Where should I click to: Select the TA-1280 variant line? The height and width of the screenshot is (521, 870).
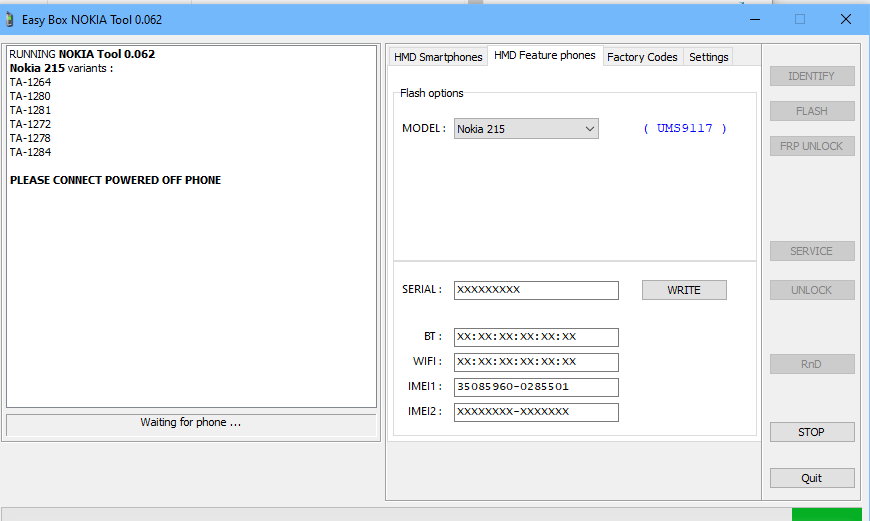(x=31, y=96)
